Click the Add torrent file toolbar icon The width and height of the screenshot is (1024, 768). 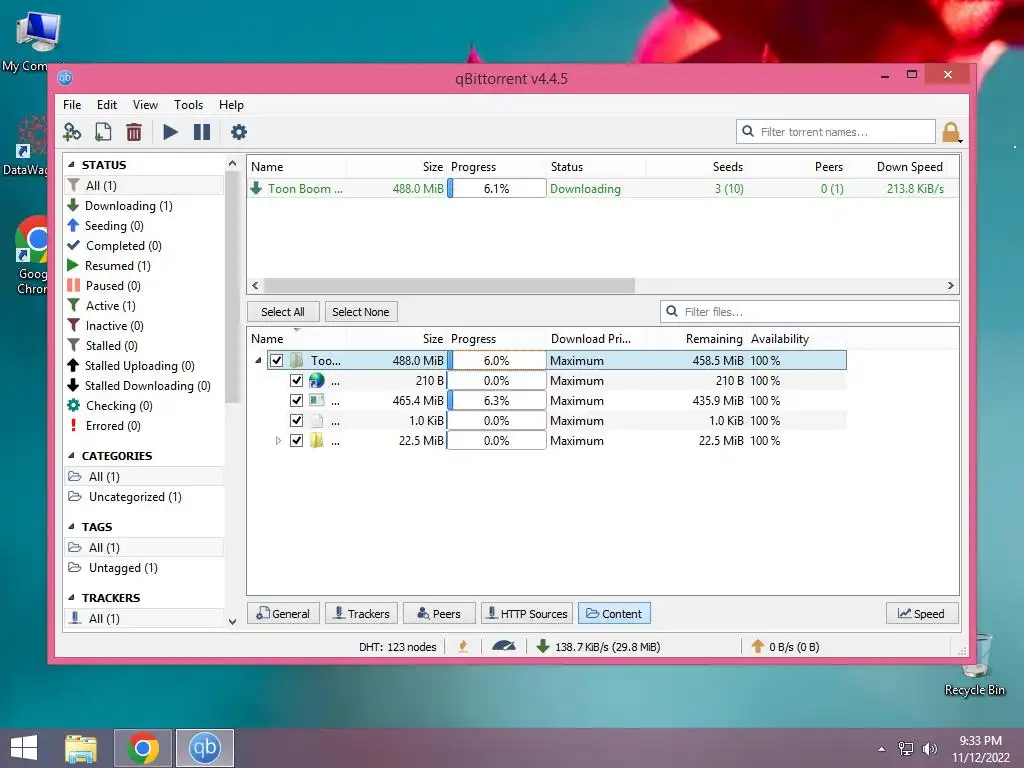point(103,132)
